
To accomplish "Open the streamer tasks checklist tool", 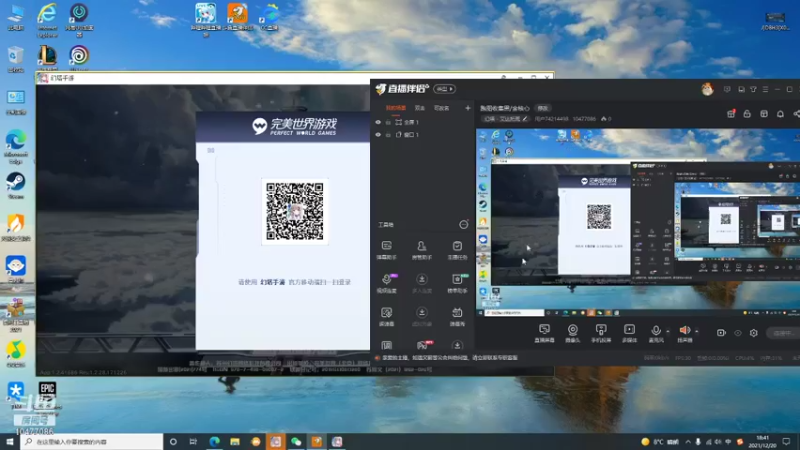I will (x=457, y=250).
